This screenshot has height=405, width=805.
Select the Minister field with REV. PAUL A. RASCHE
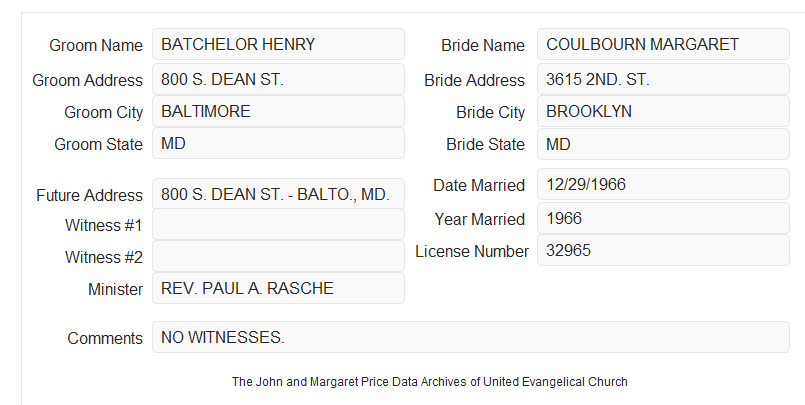[278, 288]
